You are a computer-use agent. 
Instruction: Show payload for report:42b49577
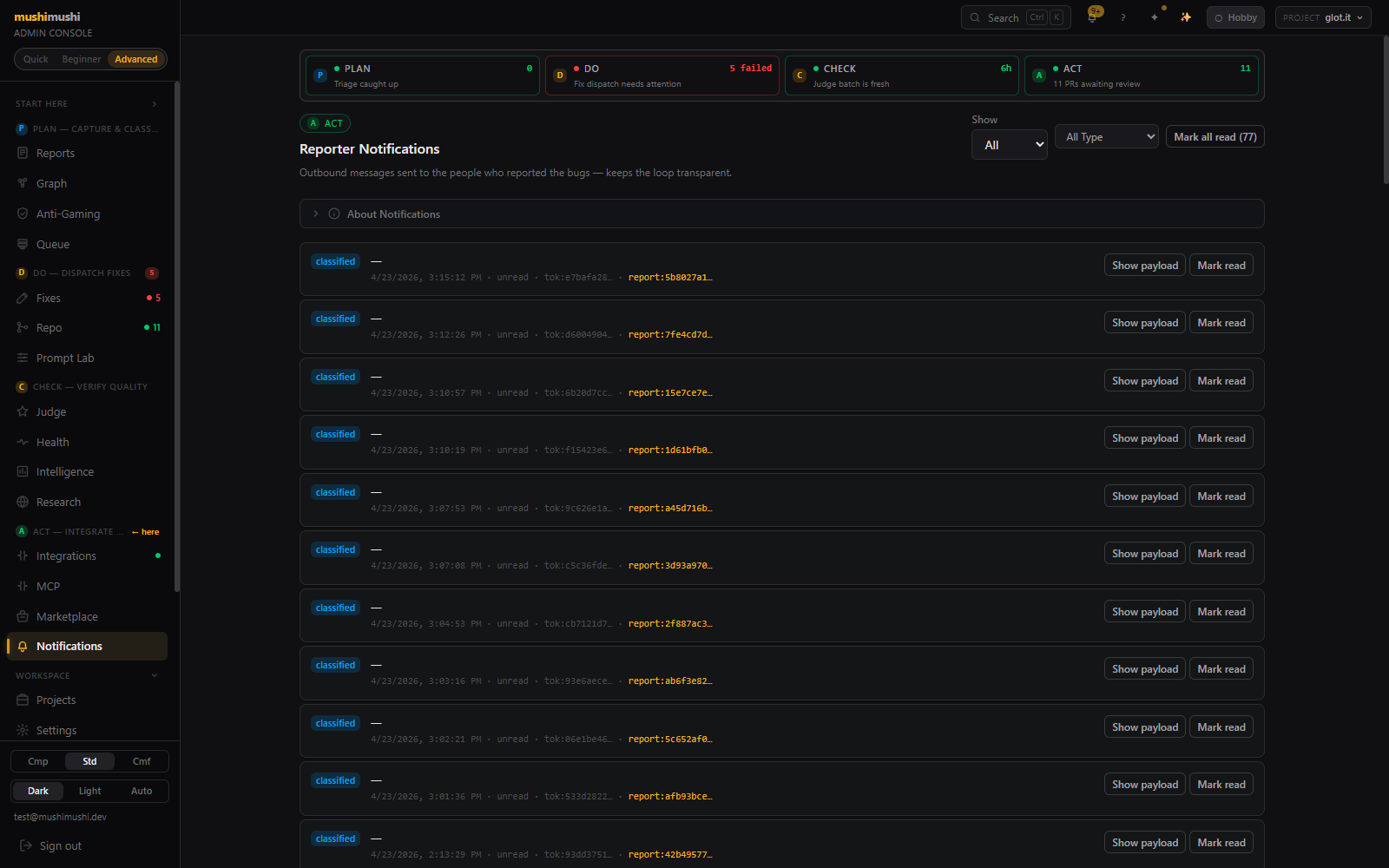point(1145,842)
